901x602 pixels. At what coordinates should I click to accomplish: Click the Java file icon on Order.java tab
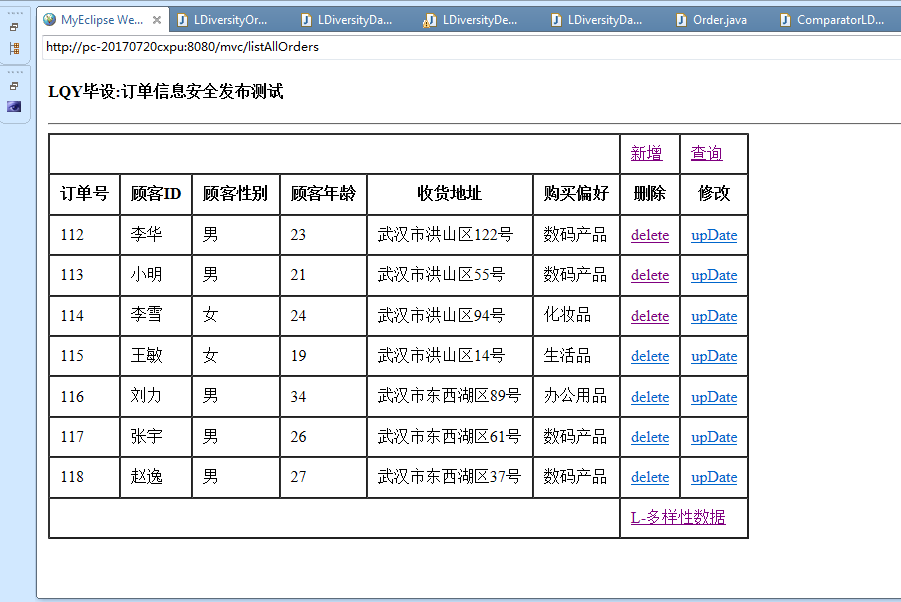681,20
